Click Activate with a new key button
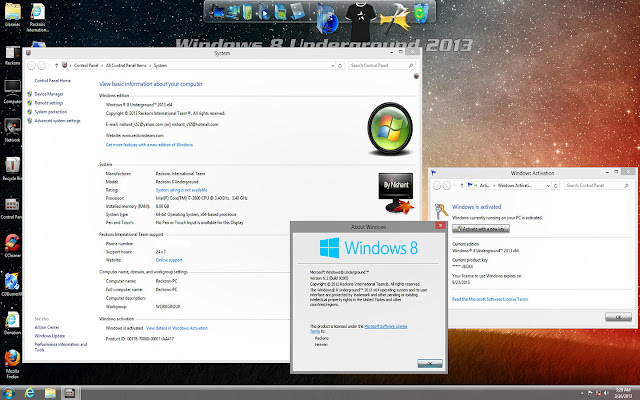 point(481,229)
